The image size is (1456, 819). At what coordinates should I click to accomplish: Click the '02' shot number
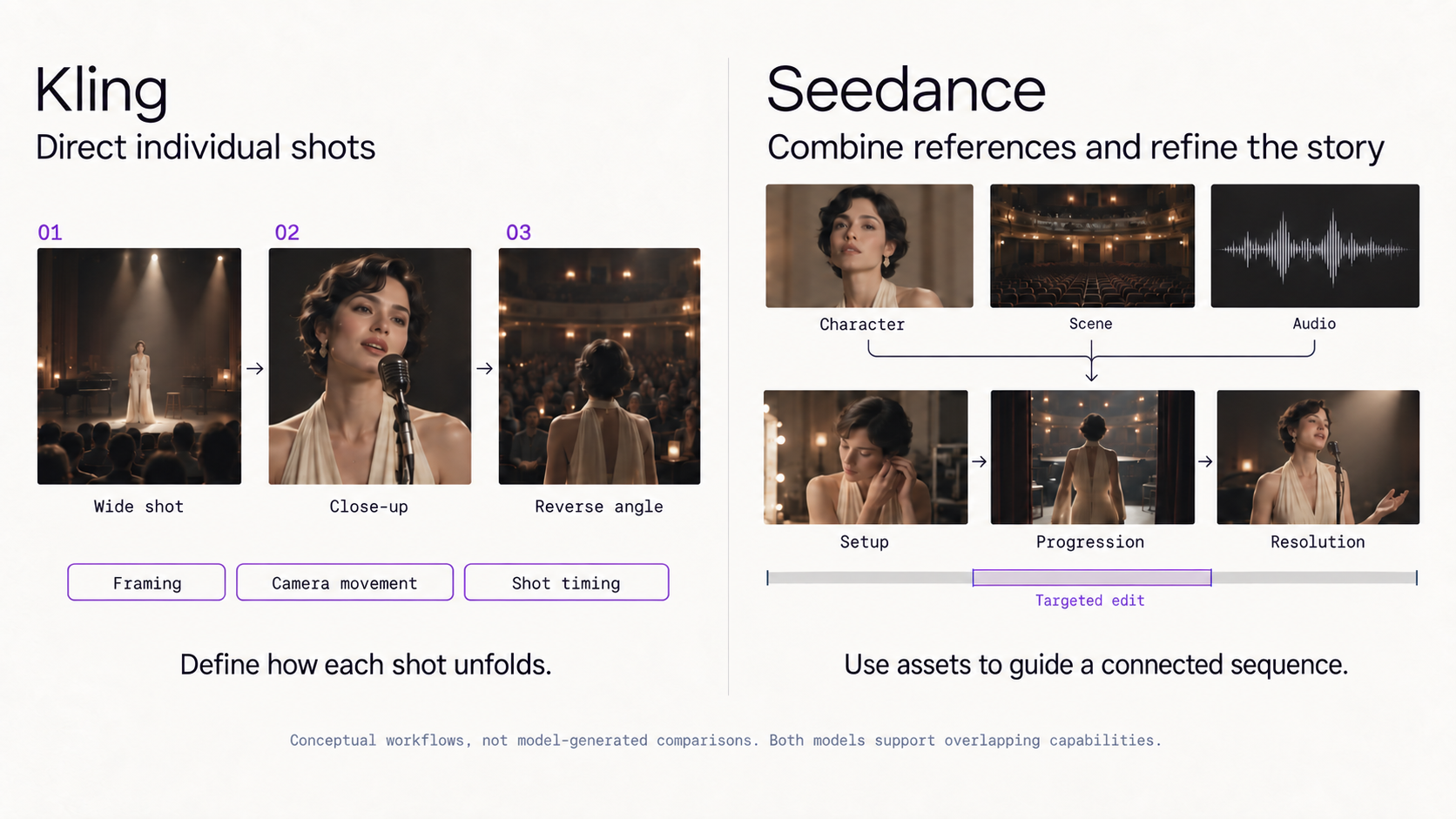click(x=286, y=232)
